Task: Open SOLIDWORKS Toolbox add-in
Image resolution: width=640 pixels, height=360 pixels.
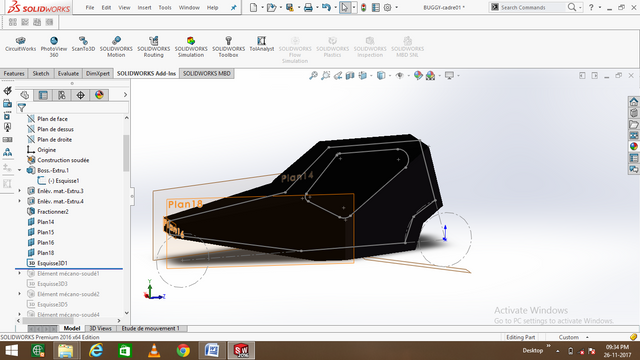Action: pyautogui.click(x=229, y=47)
